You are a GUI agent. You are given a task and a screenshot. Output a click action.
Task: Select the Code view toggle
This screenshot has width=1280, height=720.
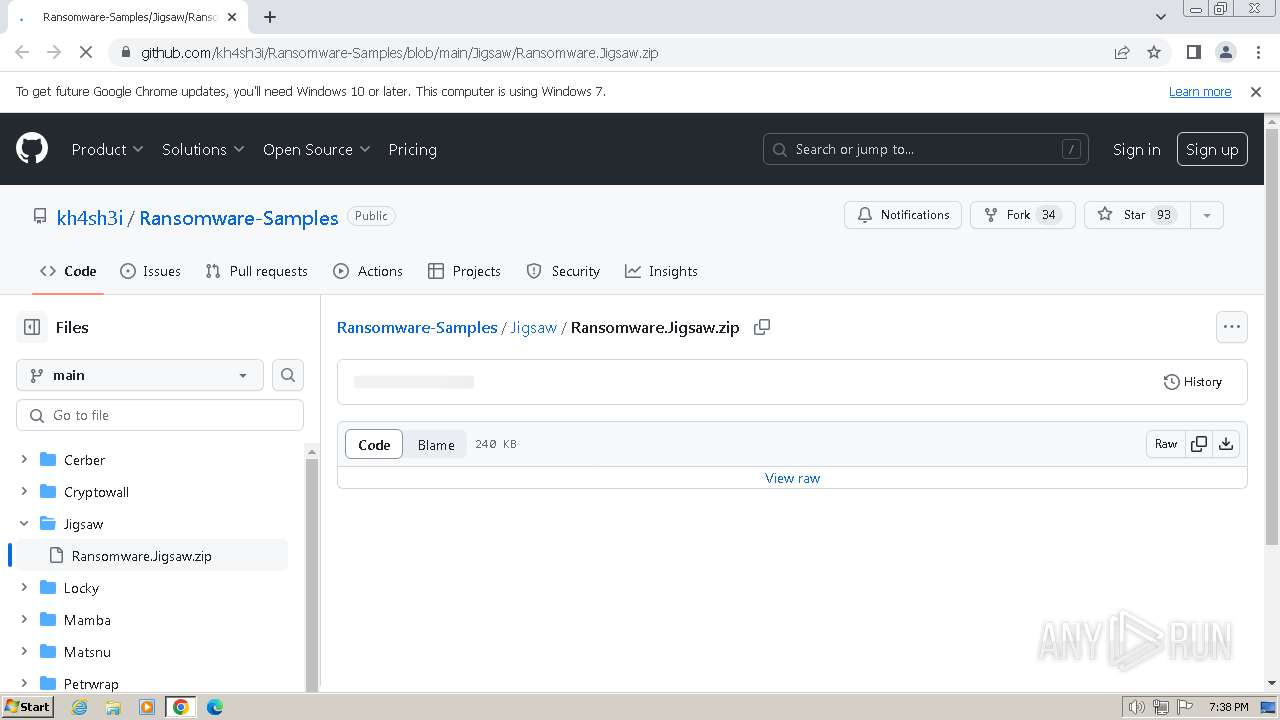(x=374, y=445)
